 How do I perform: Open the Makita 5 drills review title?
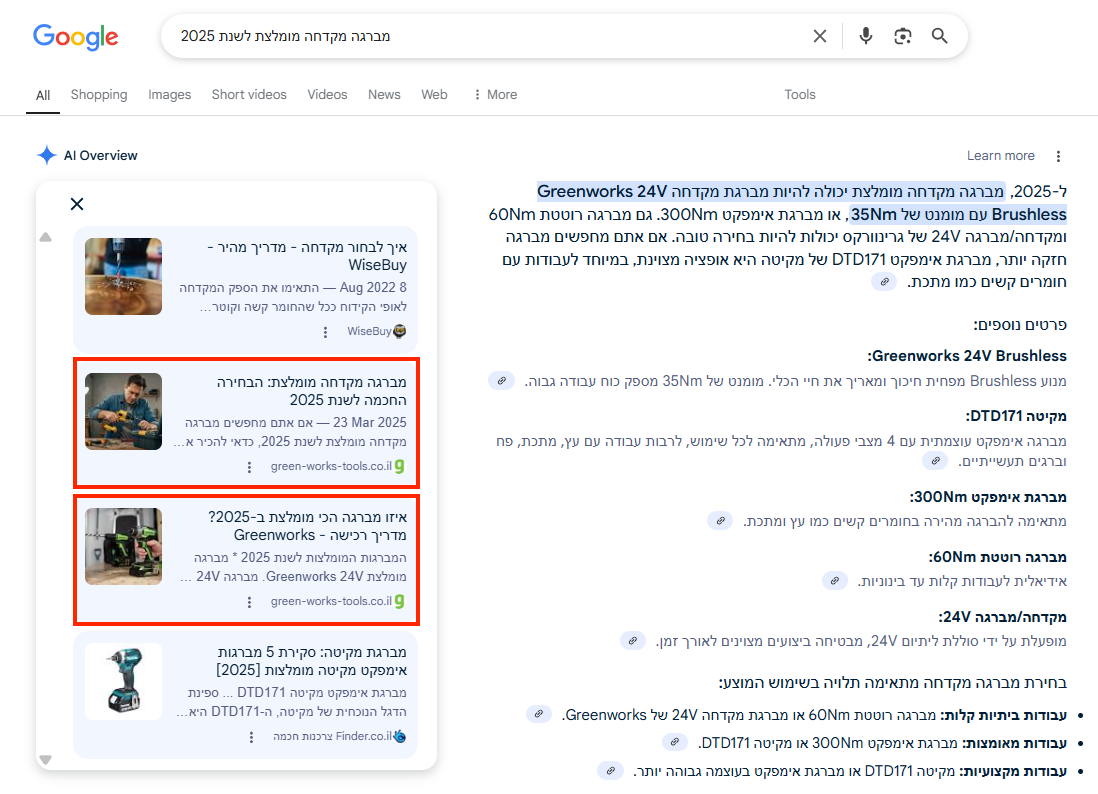(312, 661)
